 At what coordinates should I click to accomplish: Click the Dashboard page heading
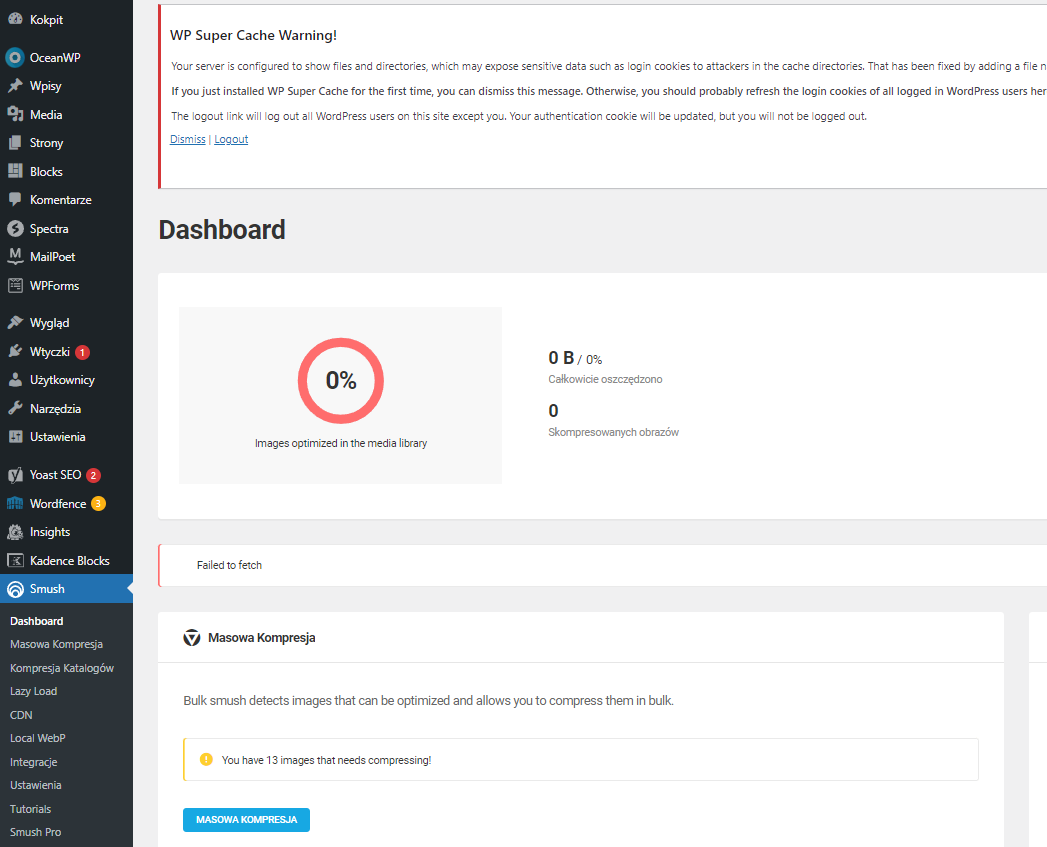[222, 230]
